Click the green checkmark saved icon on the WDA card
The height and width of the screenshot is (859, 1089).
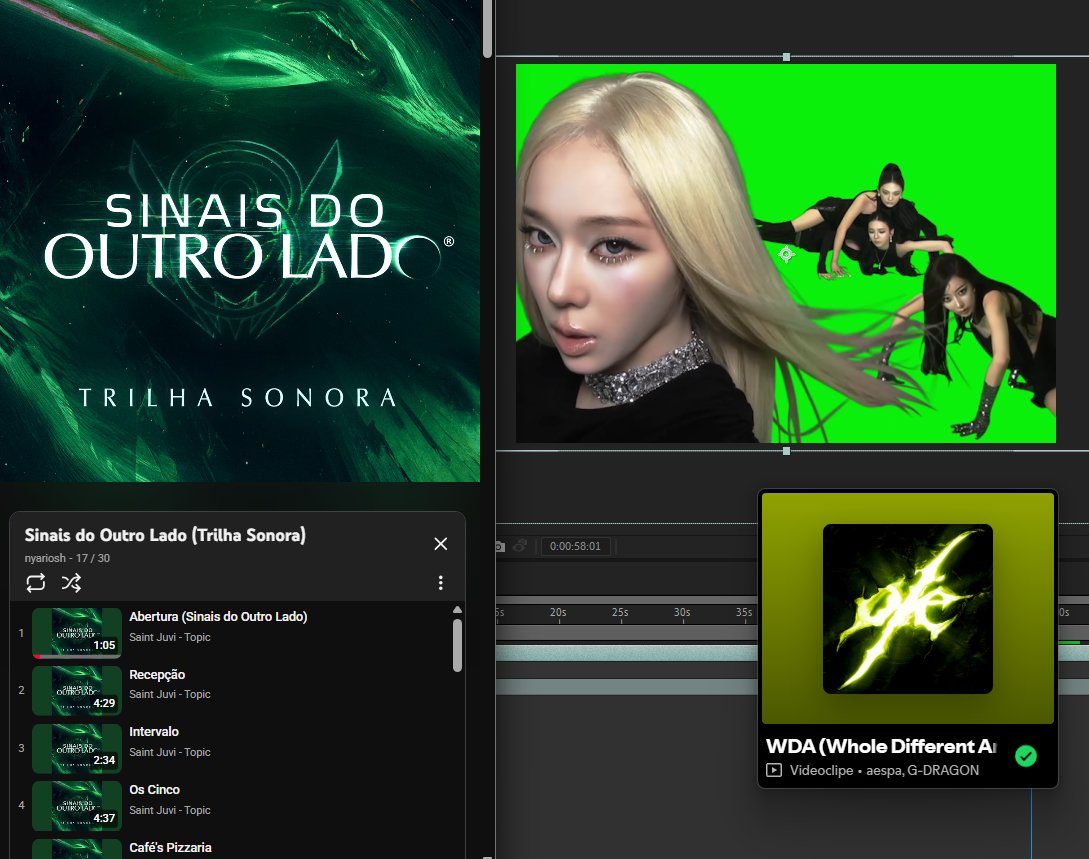tap(1026, 756)
